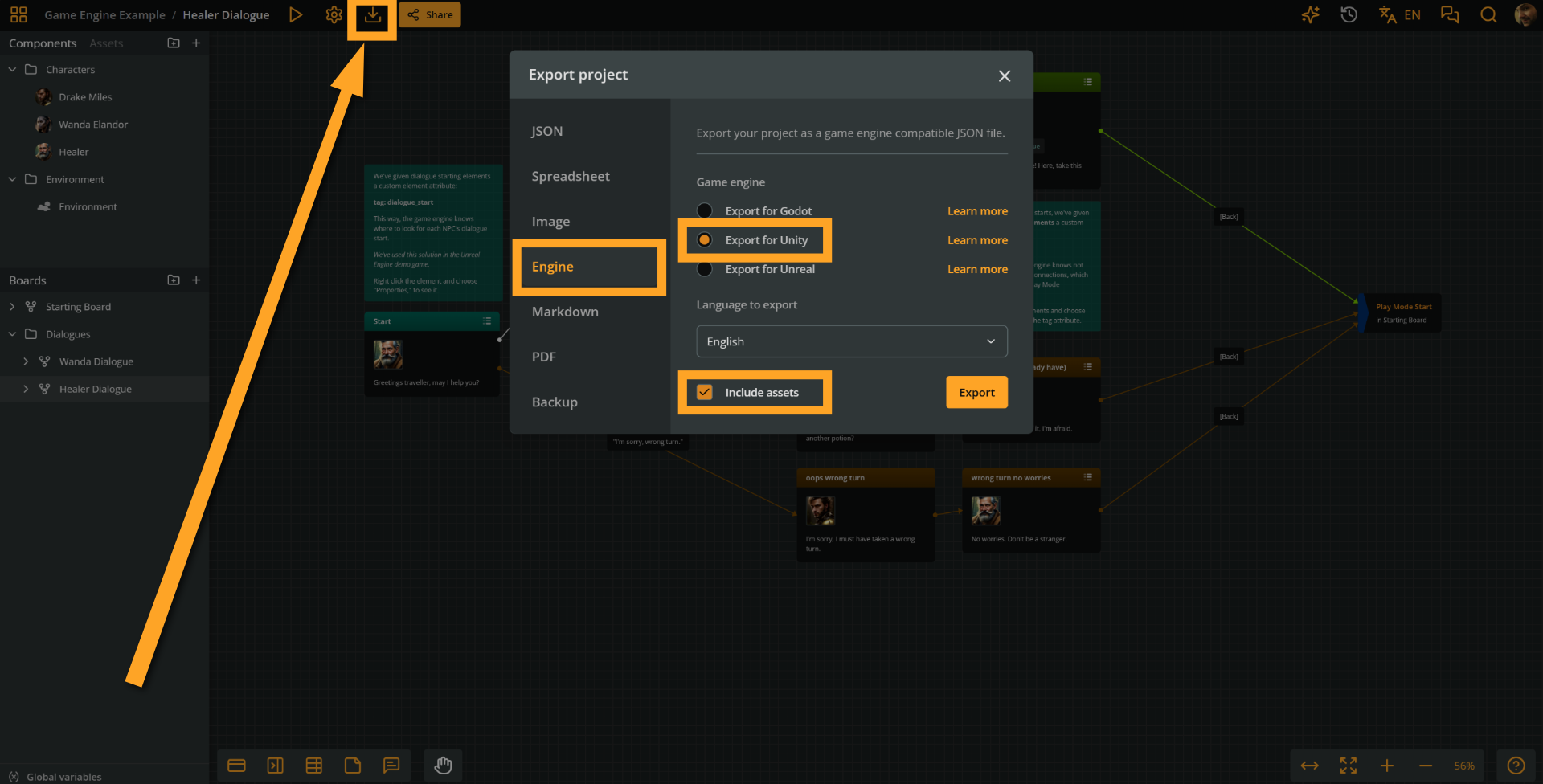This screenshot has height=784, width=1543.
Task: Switch to the Assets tab
Action: (x=106, y=43)
